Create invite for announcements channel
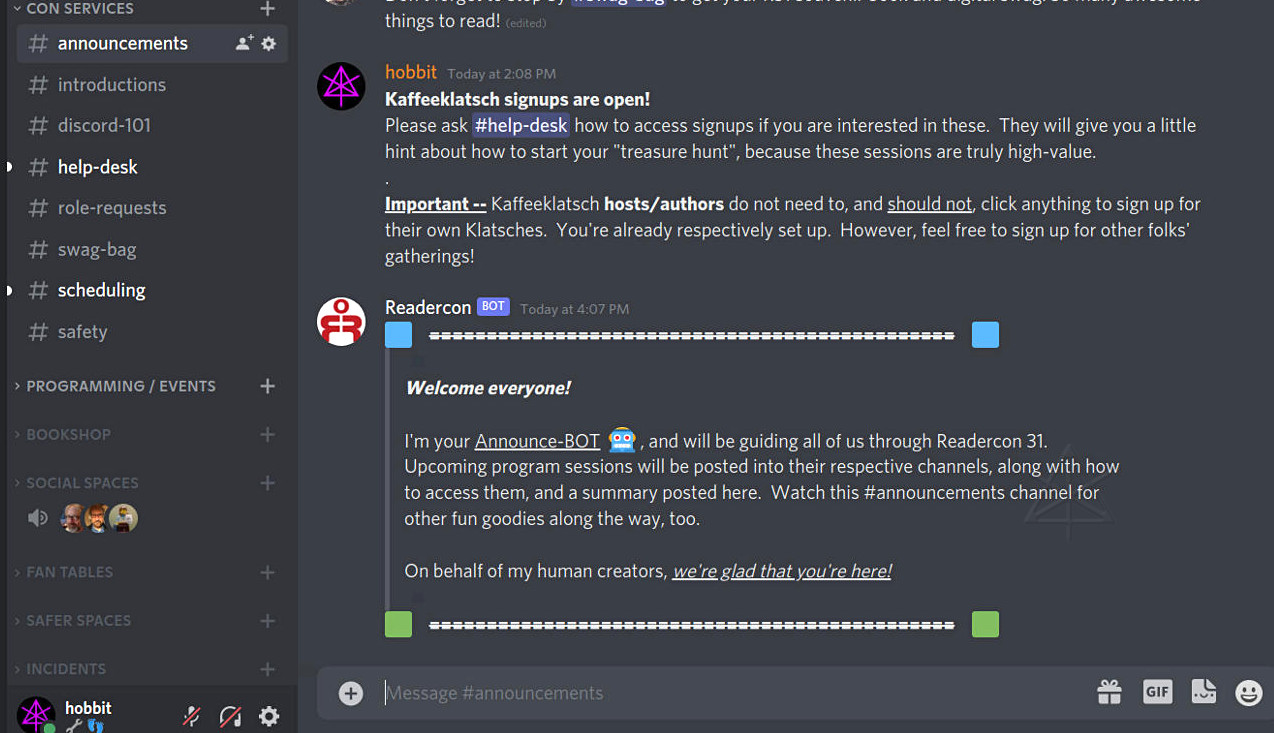 pos(243,44)
